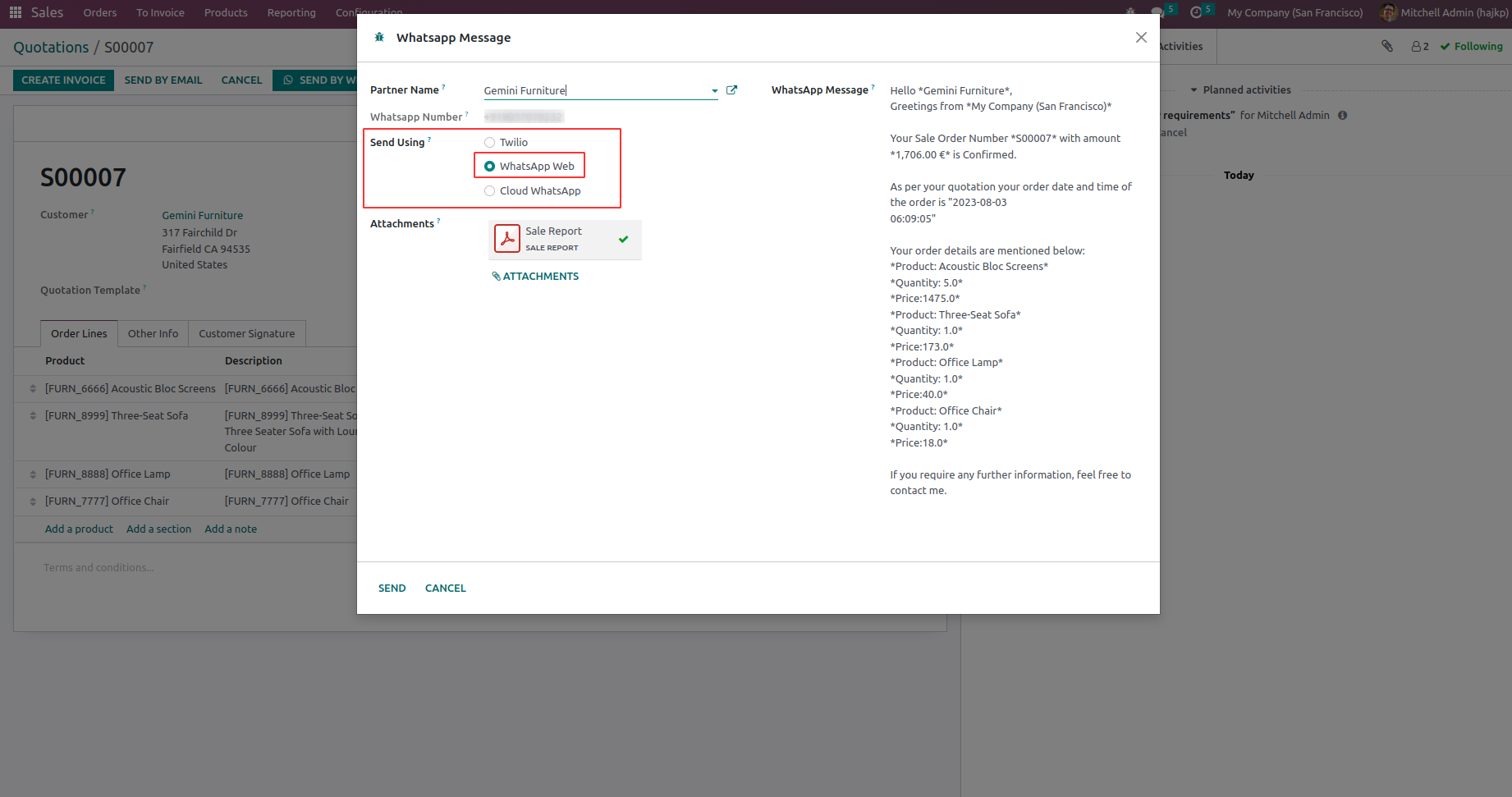Click SEND BY EMAIL button
The image size is (1512, 797).
163,80
